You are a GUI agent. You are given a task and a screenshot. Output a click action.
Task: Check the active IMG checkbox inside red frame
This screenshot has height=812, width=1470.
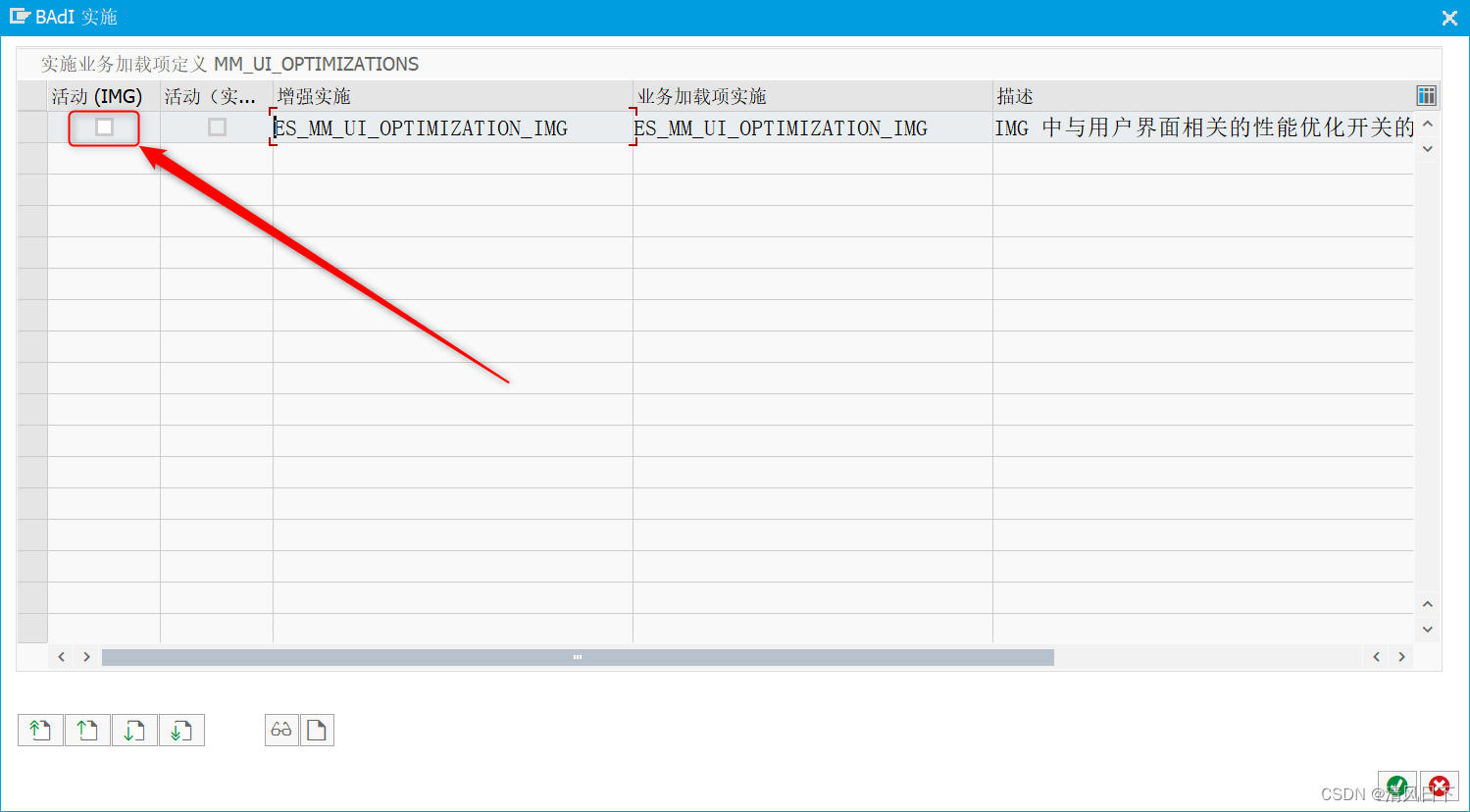[x=103, y=127]
